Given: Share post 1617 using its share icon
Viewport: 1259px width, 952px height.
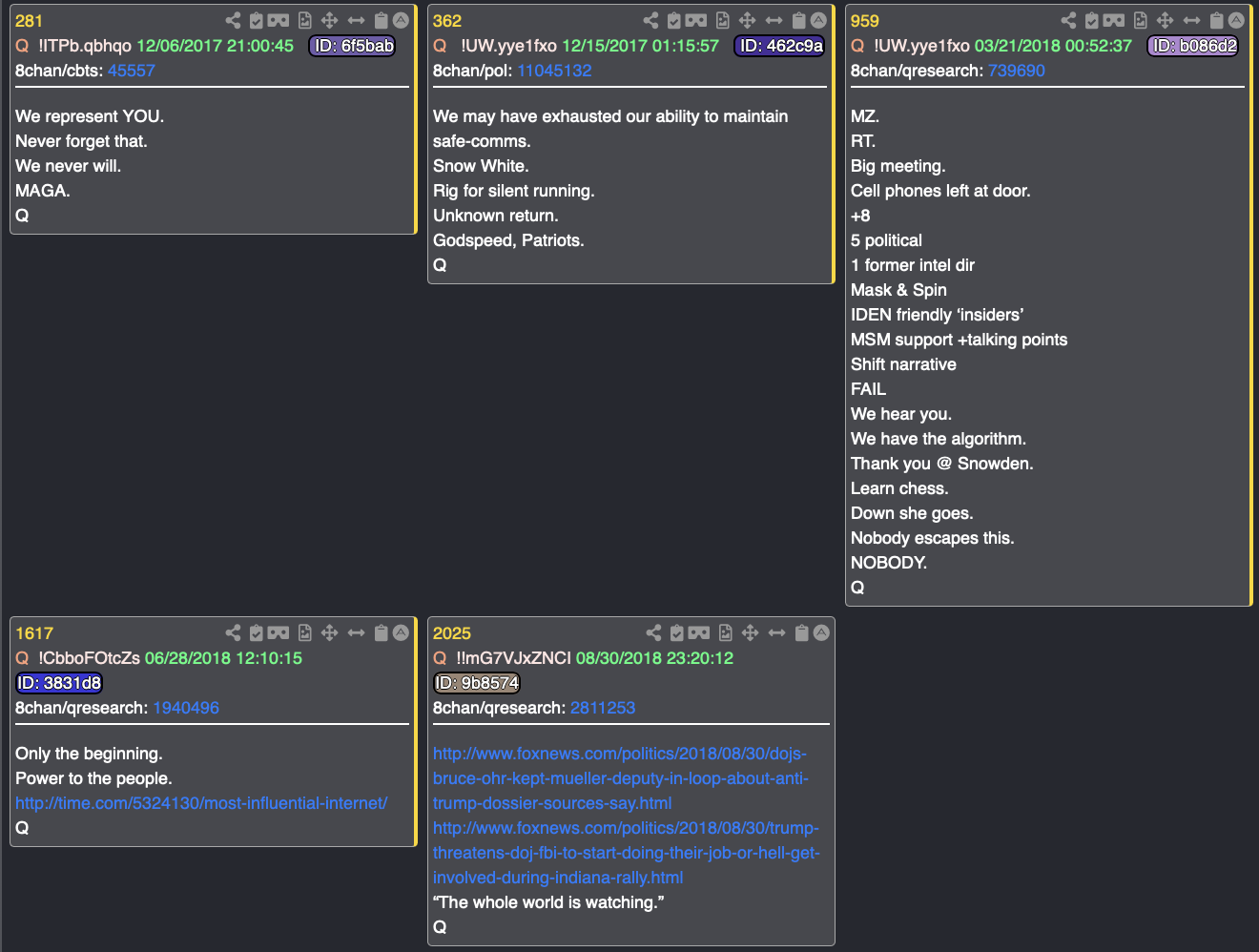Looking at the screenshot, I should (233, 632).
